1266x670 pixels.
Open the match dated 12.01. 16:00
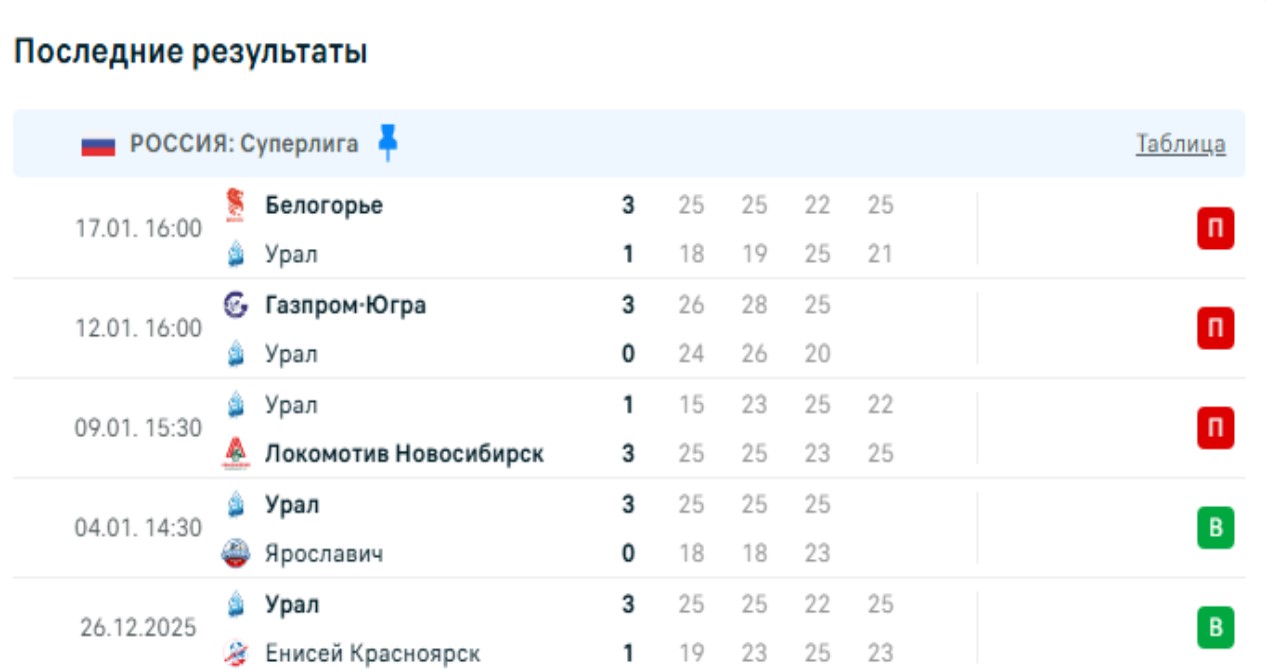[x=138, y=329]
